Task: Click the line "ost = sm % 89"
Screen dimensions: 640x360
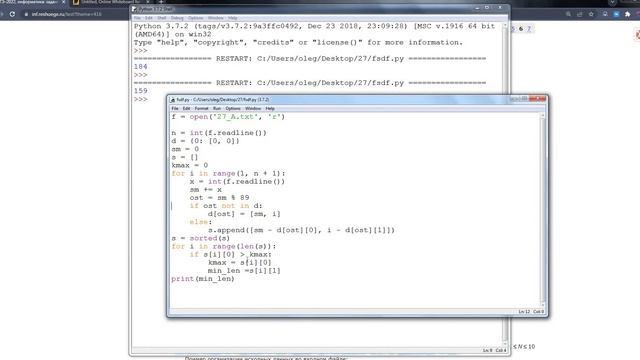Action: click(x=219, y=198)
